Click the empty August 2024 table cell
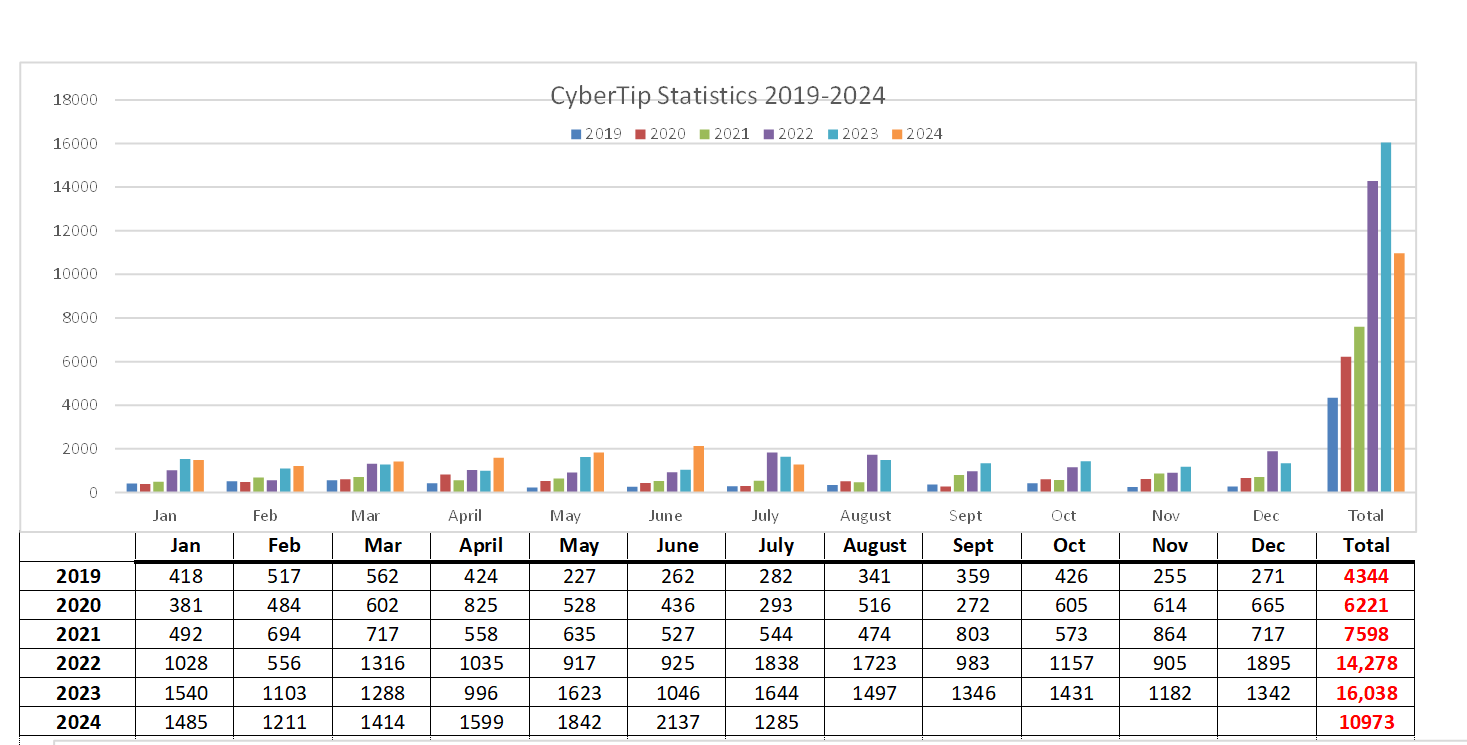 click(x=874, y=722)
